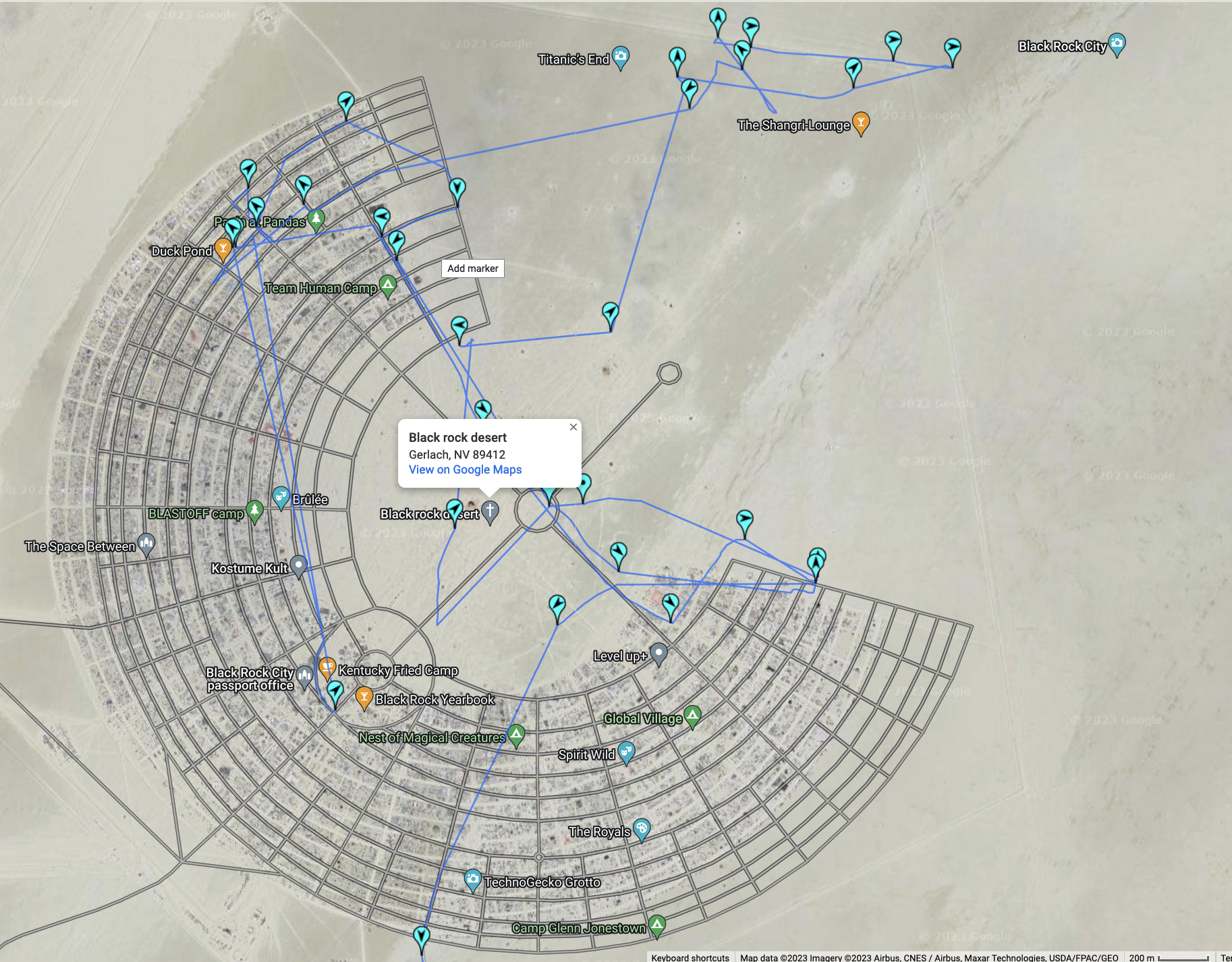Click the Level up+ location pin

(659, 654)
